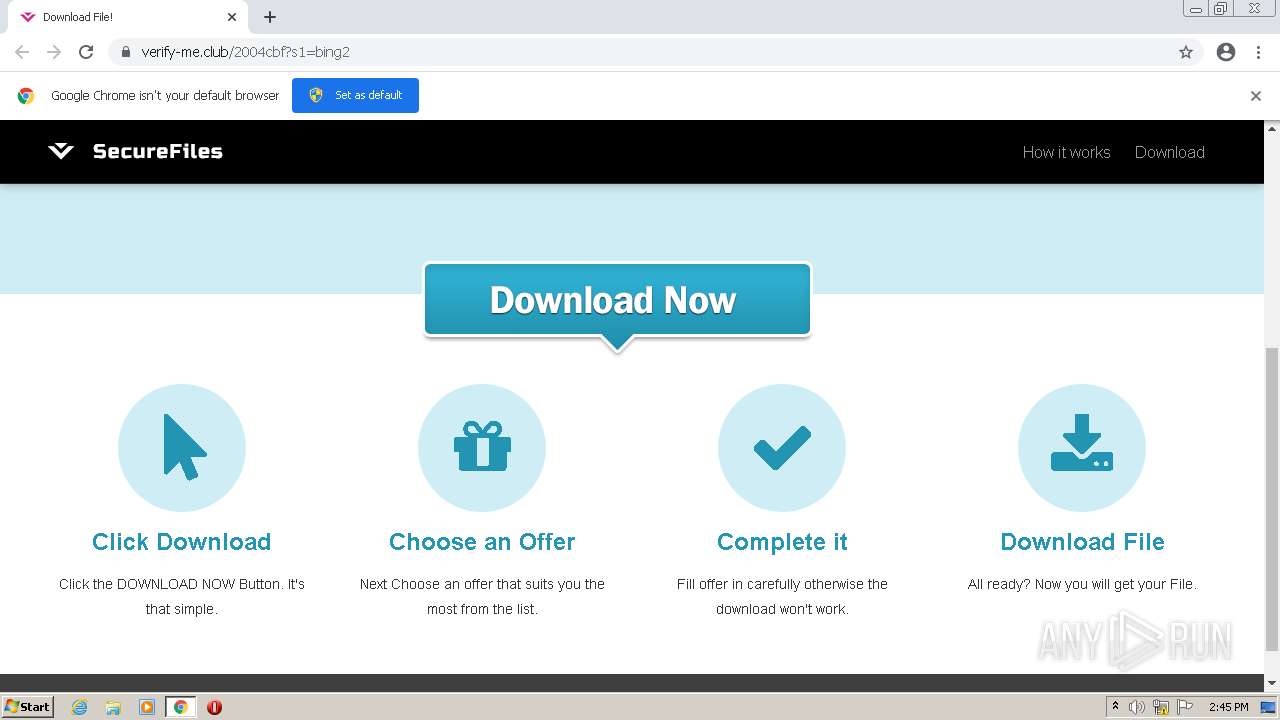Image resolution: width=1280 pixels, height=720 pixels.
Task: Click the Chrome logo in the infobar
Action: click(x=26, y=96)
